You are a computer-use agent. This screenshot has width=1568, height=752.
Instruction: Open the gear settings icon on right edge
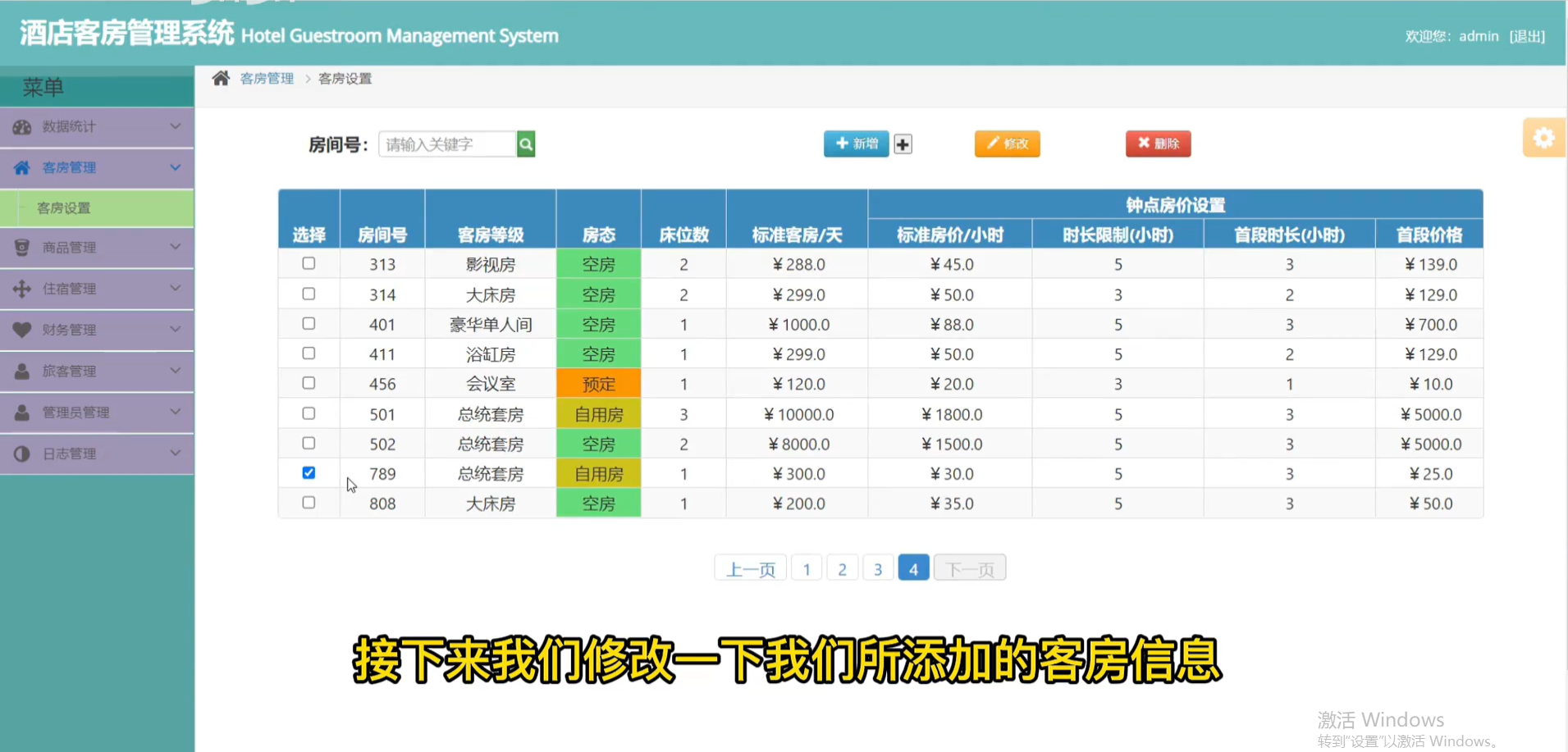coord(1544,137)
